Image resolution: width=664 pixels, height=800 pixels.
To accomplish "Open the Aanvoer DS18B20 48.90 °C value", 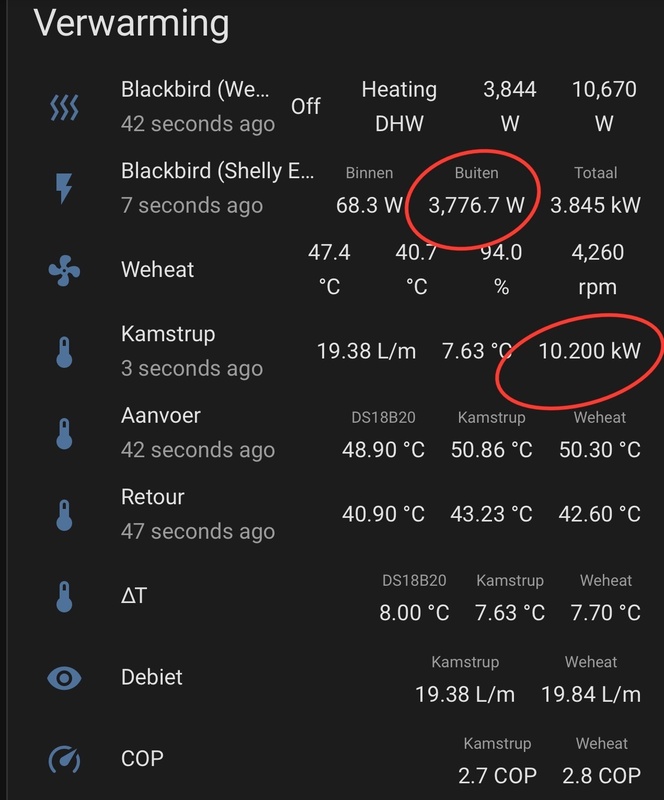I will 383,450.
